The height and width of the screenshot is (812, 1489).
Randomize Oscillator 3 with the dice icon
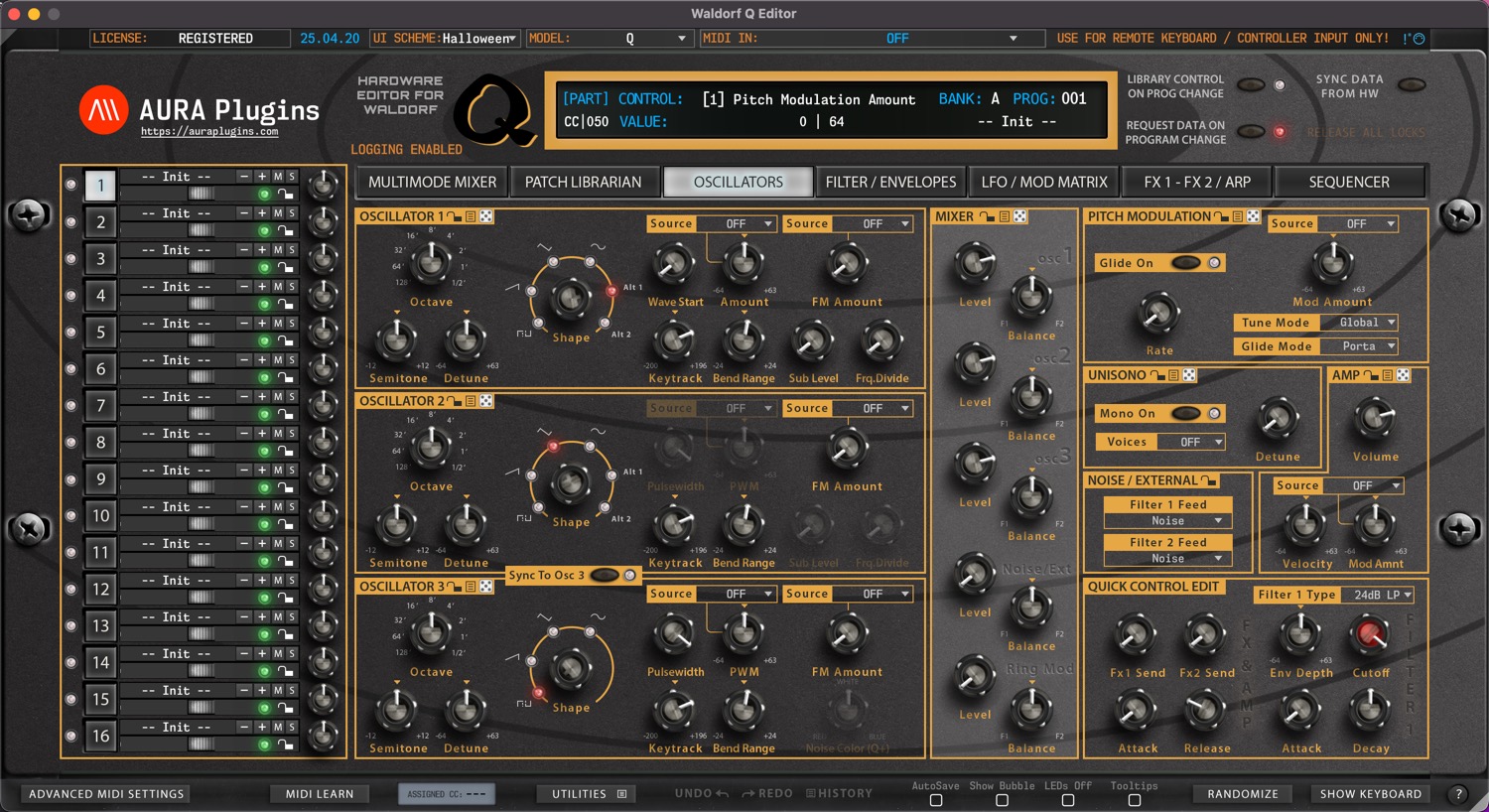coord(486,587)
